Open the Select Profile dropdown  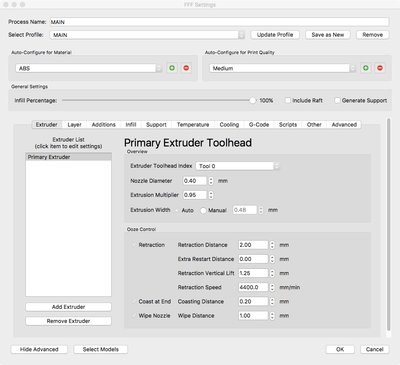(147, 35)
